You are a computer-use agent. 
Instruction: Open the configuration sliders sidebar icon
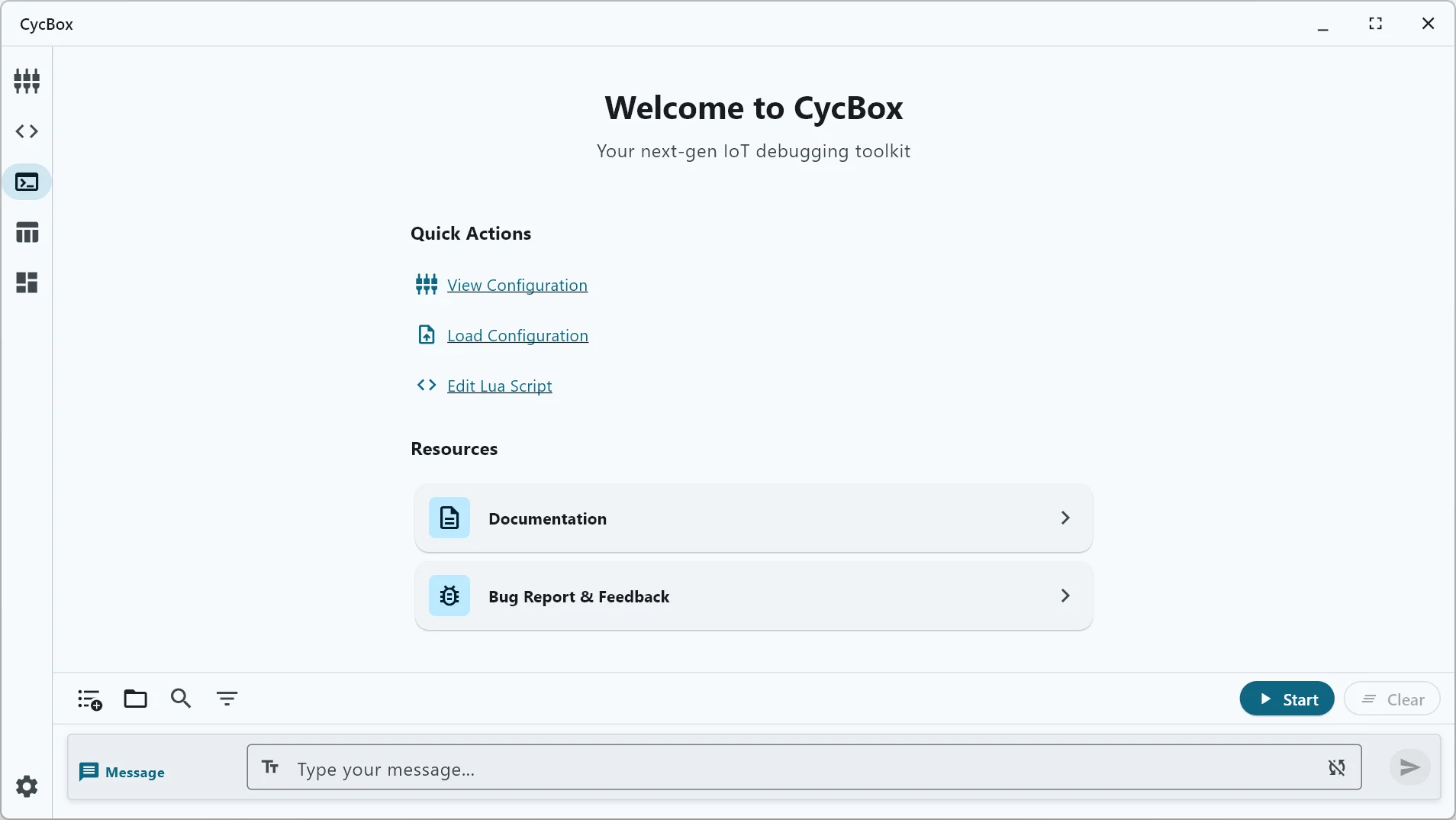tap(27, 80)
